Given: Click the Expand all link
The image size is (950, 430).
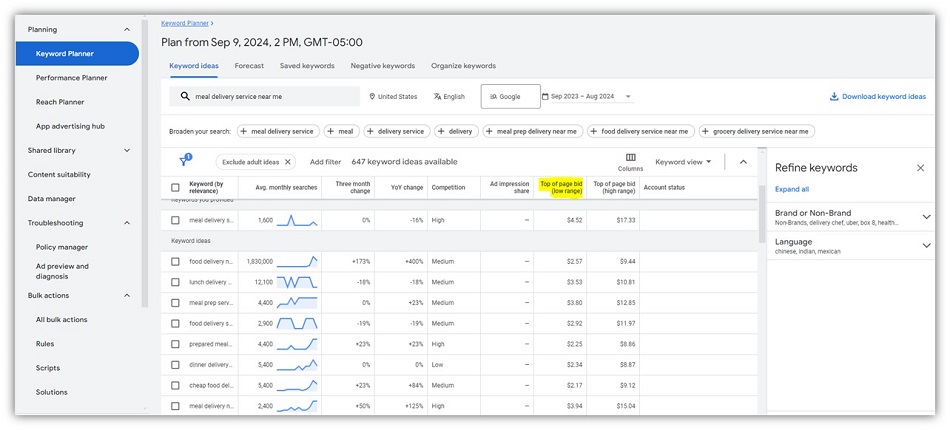Looking at the screenshot, I should click(x=792, y=189).
